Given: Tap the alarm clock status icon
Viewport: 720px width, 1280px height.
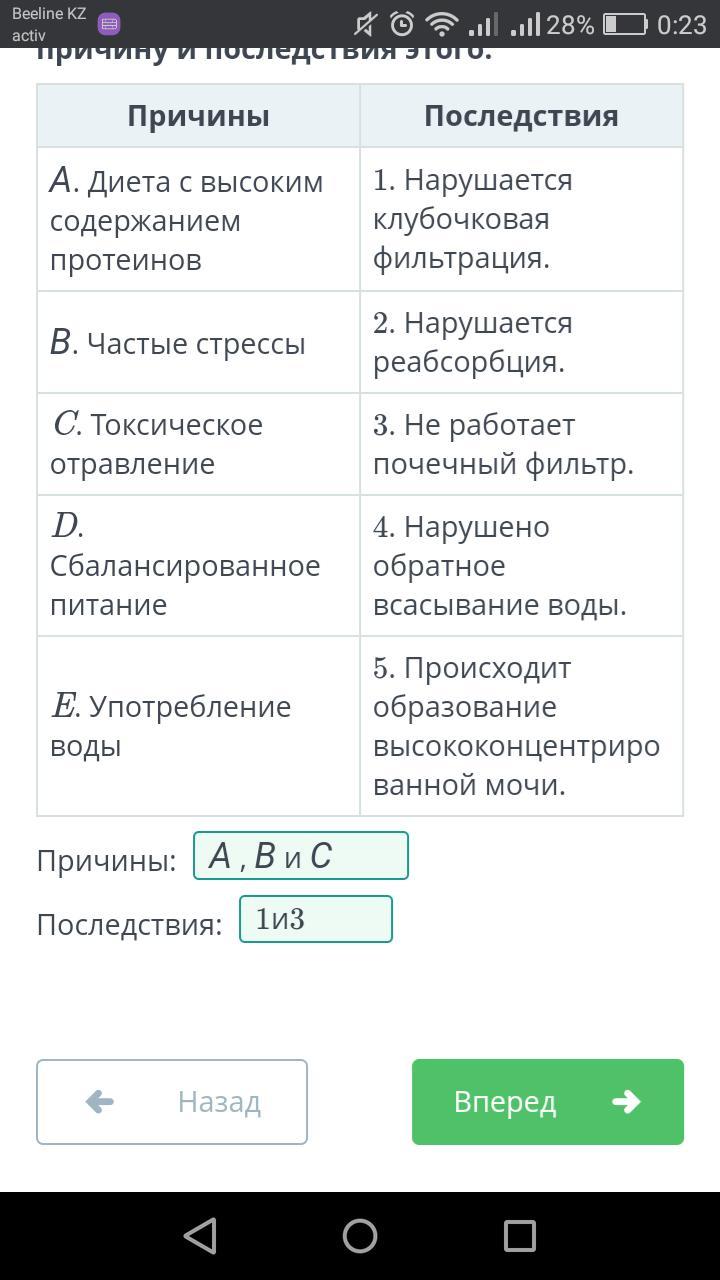Looking at the screenshot, I should pos(402,24).
